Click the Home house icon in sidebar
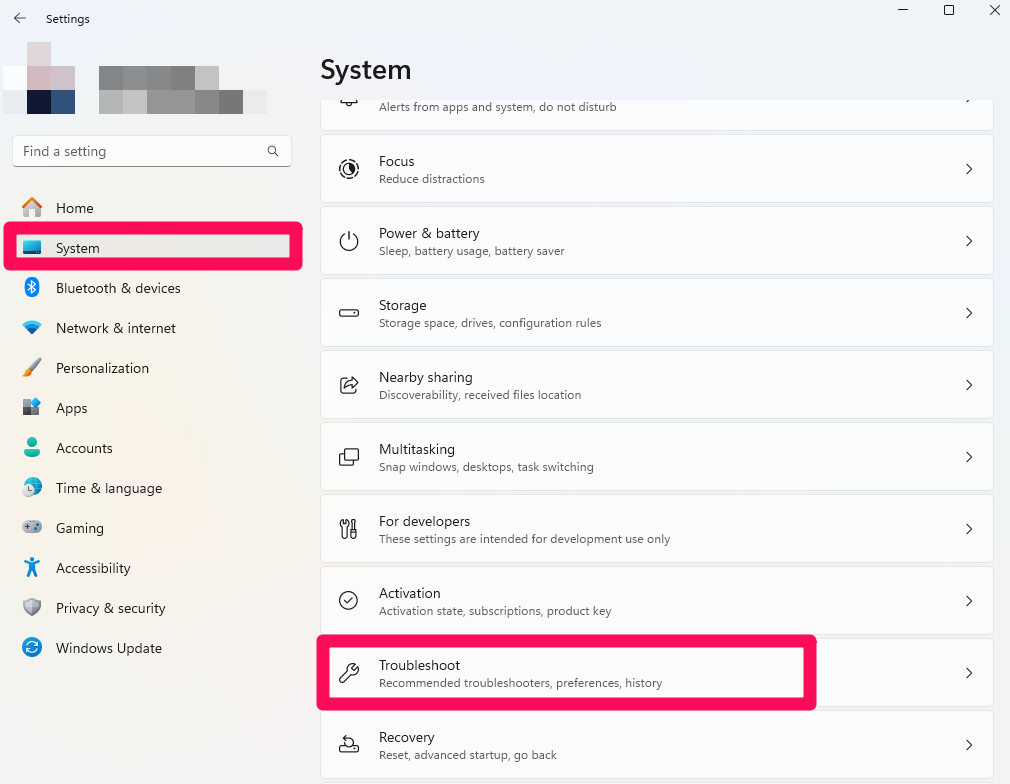 click(x=32, y=207)
